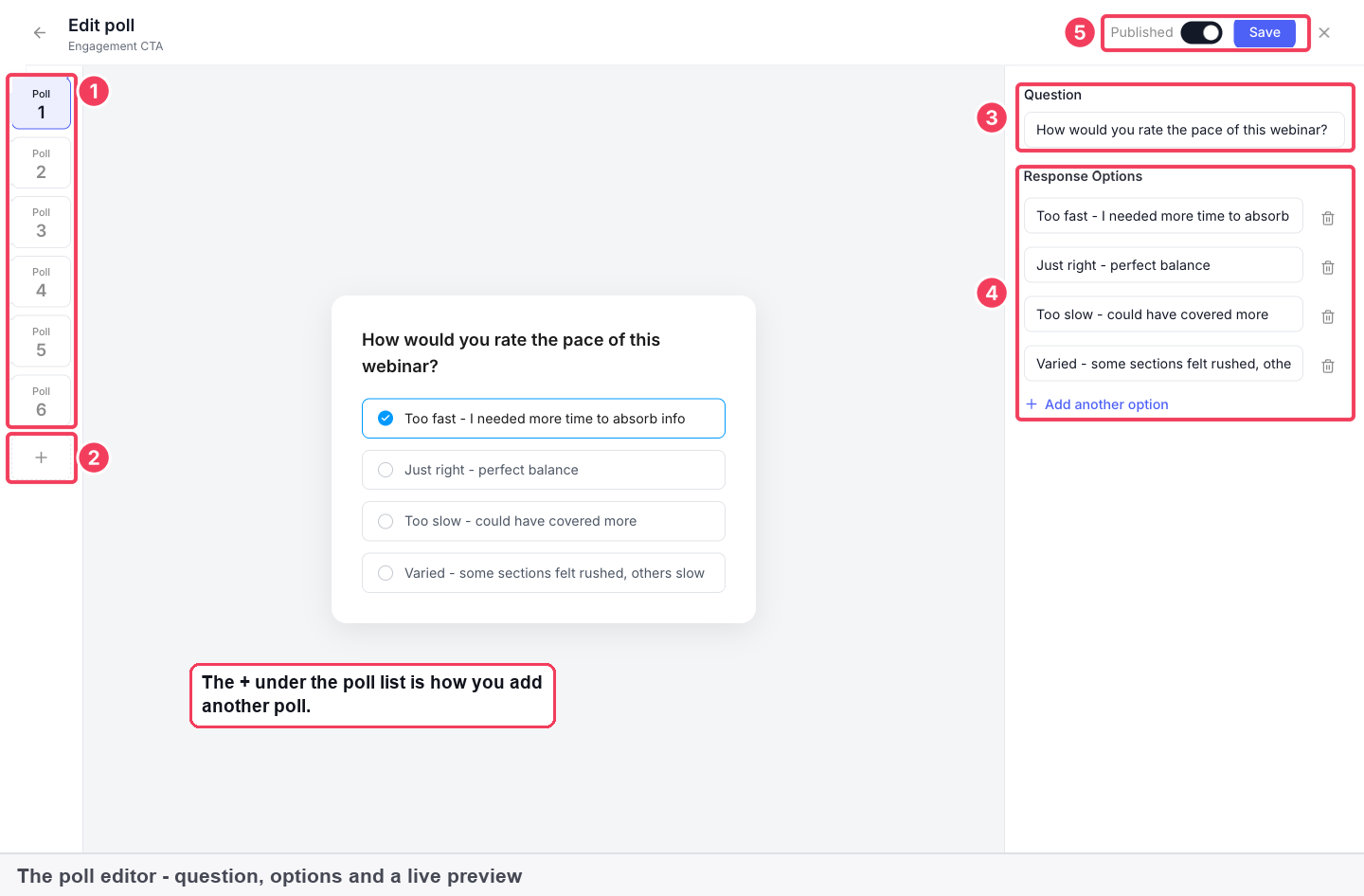Delete the 'Too fast' response option
1364x896 pixels.
click(1328, 218)
